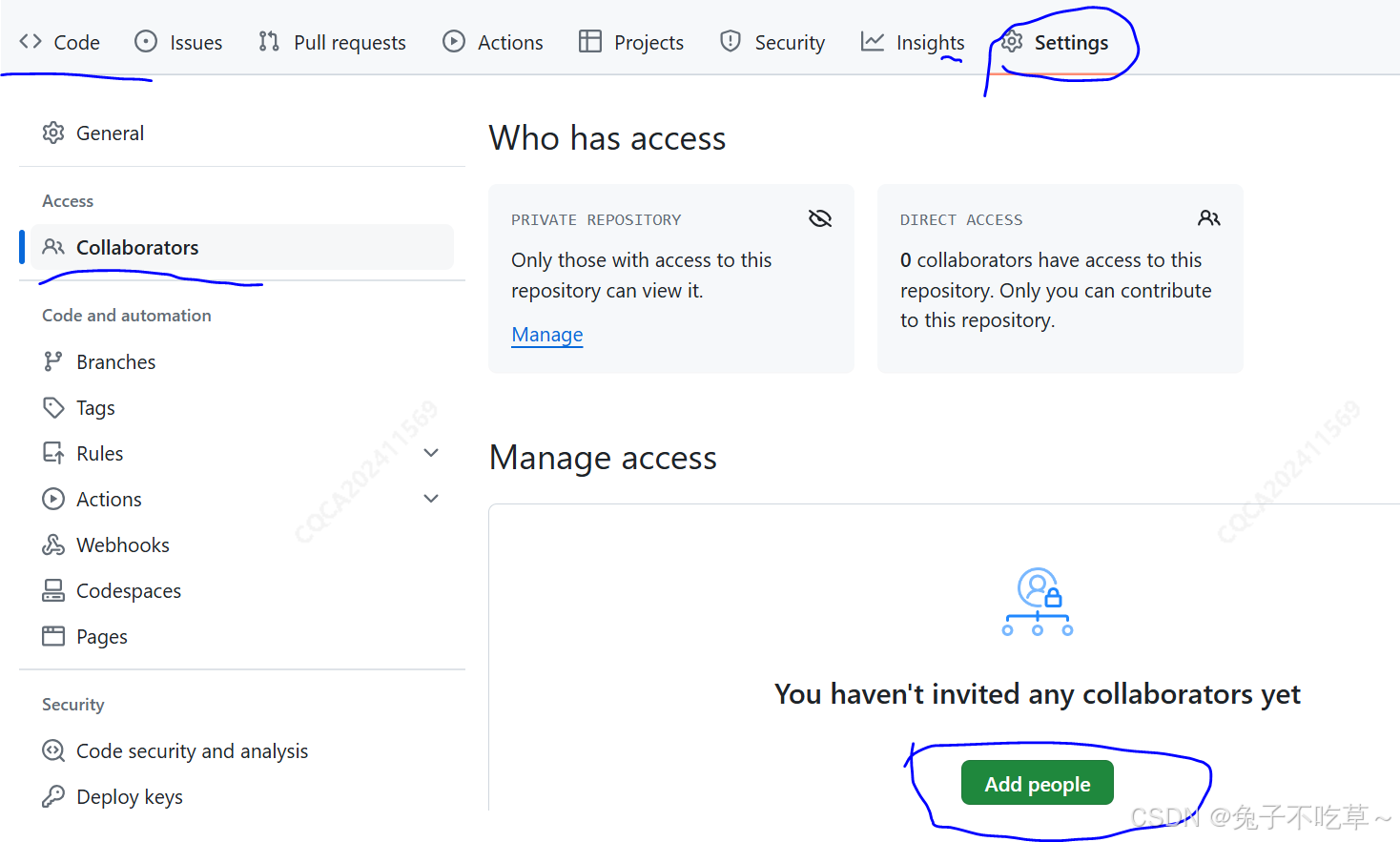Open Actions via its play-circle icon
Screen dimensions: 1400x842
(x=452, y=41)
